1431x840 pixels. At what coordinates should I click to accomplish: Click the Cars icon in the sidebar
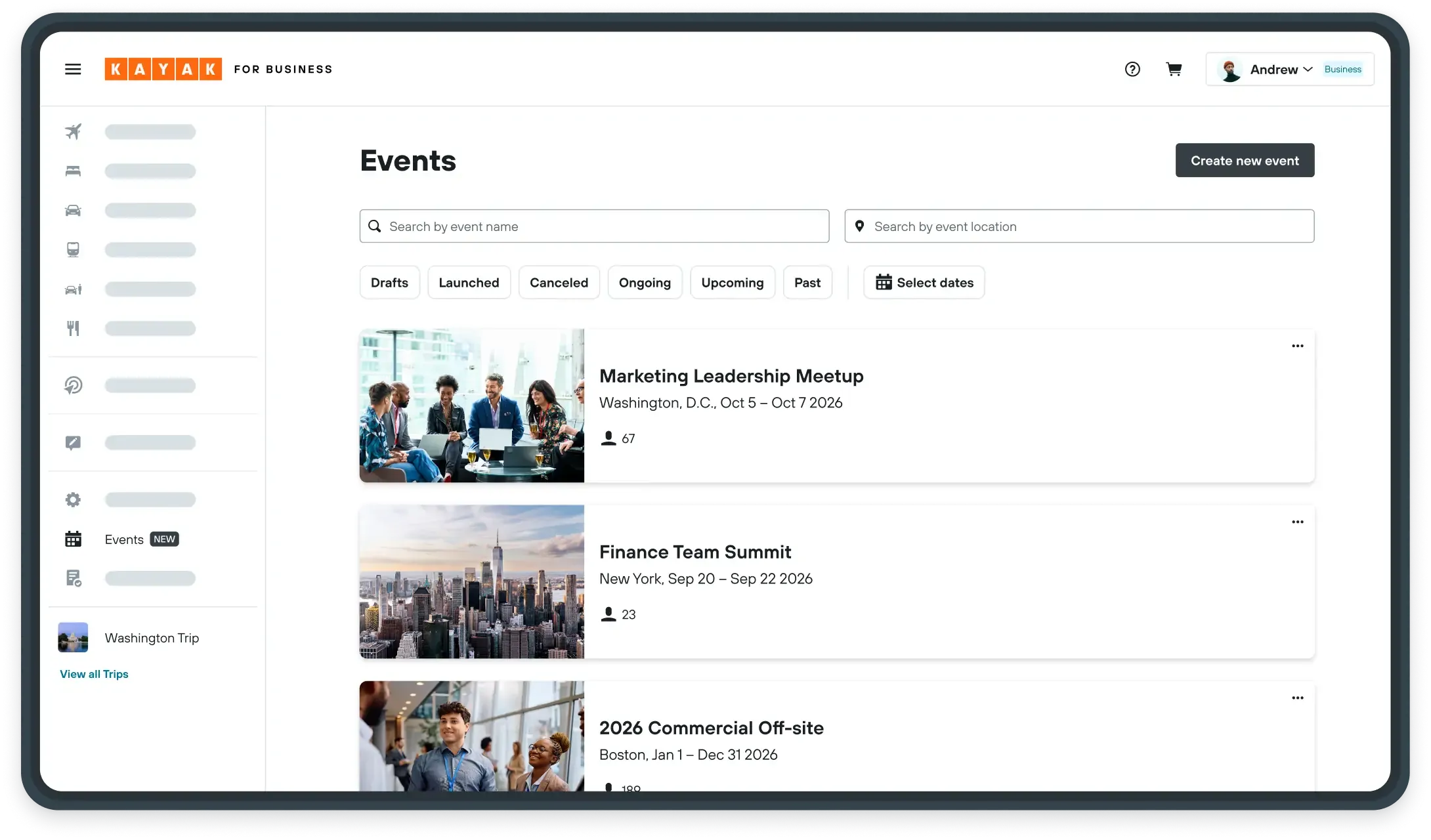click(74, 210)
